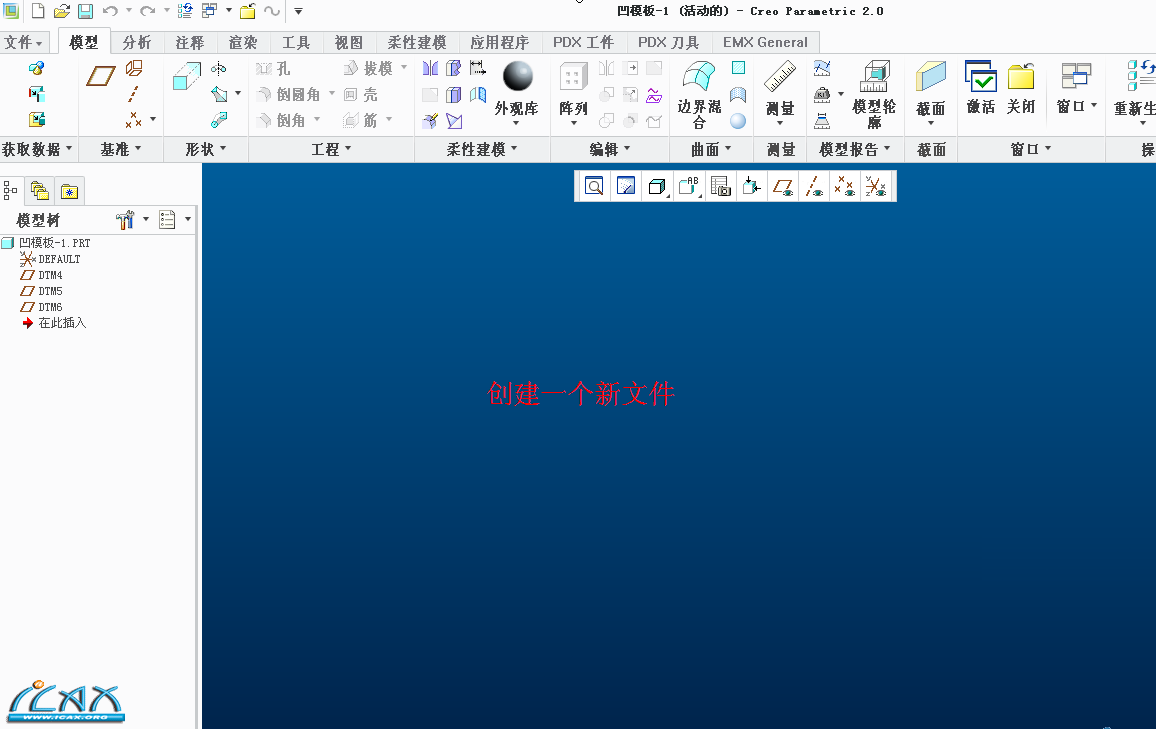This screenshot has height=729, width=1156.
Task: Switch to the 分析 ribbon tab
Action: point(137,43)
